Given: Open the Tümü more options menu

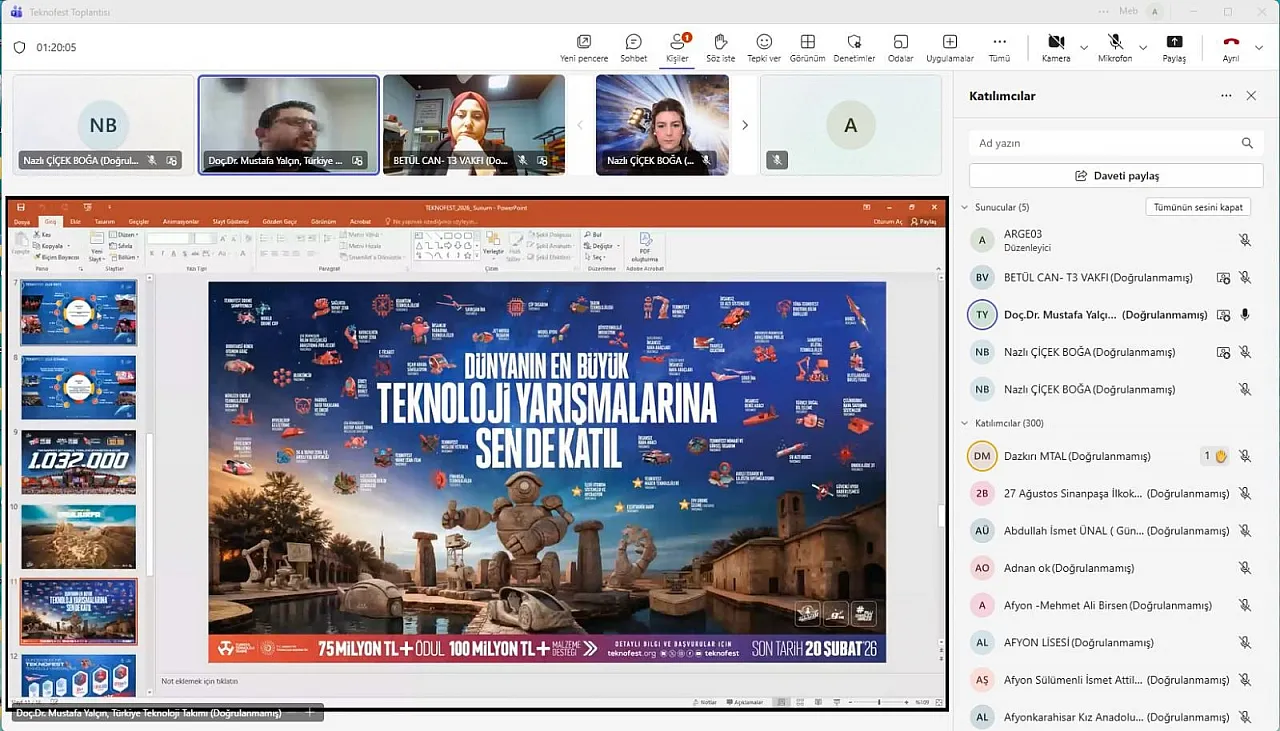Looking at the screenshot, I should 999,42.
